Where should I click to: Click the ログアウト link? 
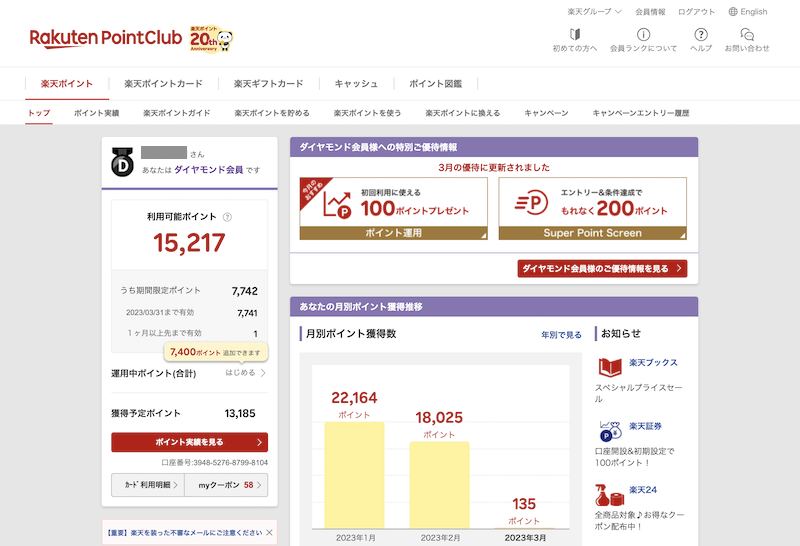click(x=696, y=12)
